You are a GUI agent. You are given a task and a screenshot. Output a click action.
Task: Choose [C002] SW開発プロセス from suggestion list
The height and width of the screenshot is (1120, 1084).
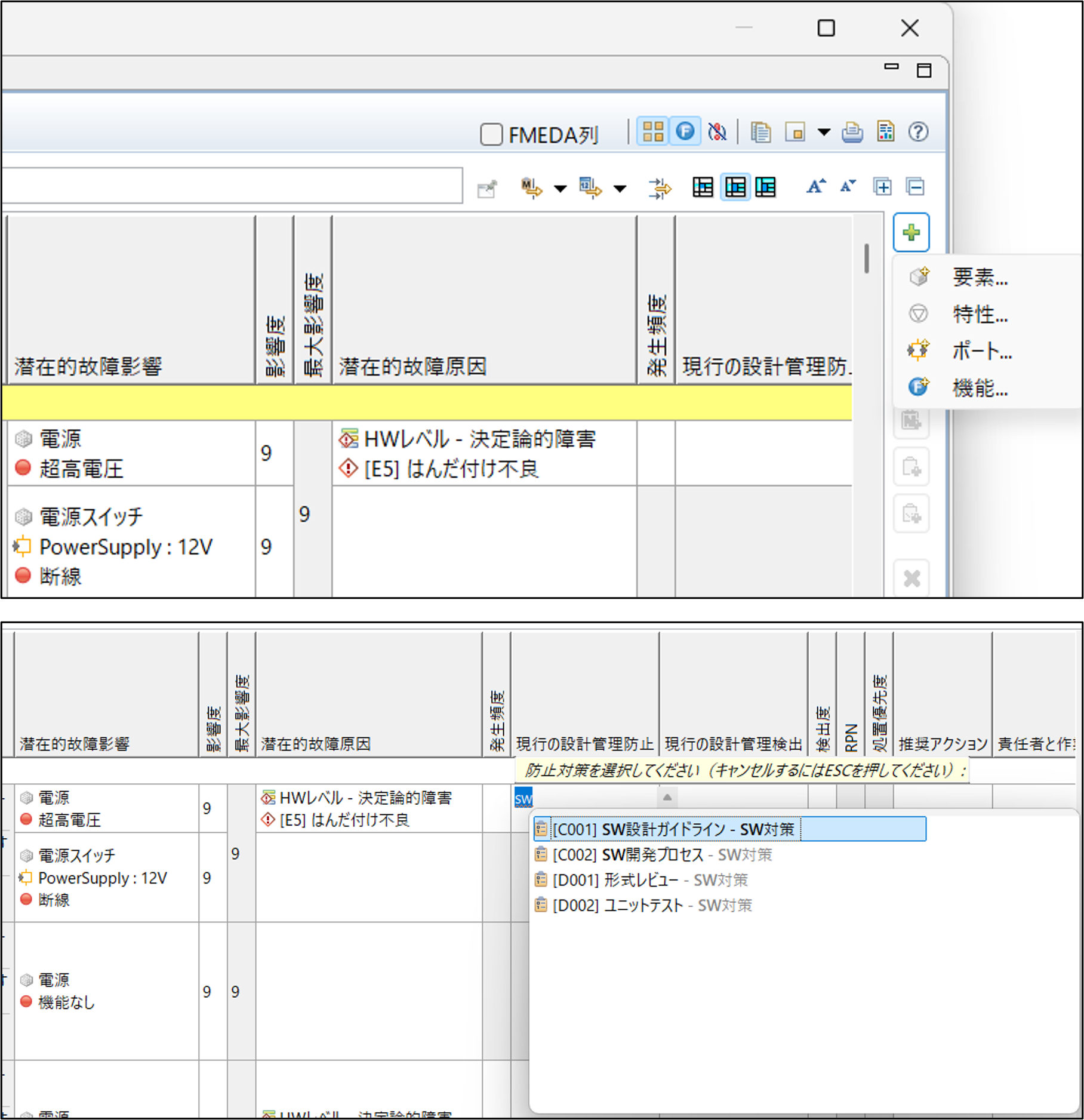pos(662,855)
